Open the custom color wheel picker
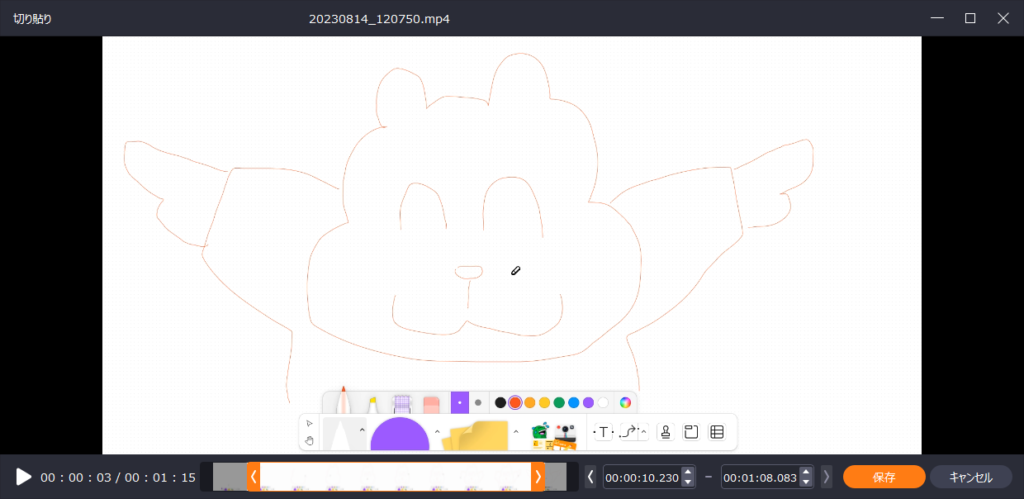The height and width of the screenshot is (499, 1024). [625, 402]
